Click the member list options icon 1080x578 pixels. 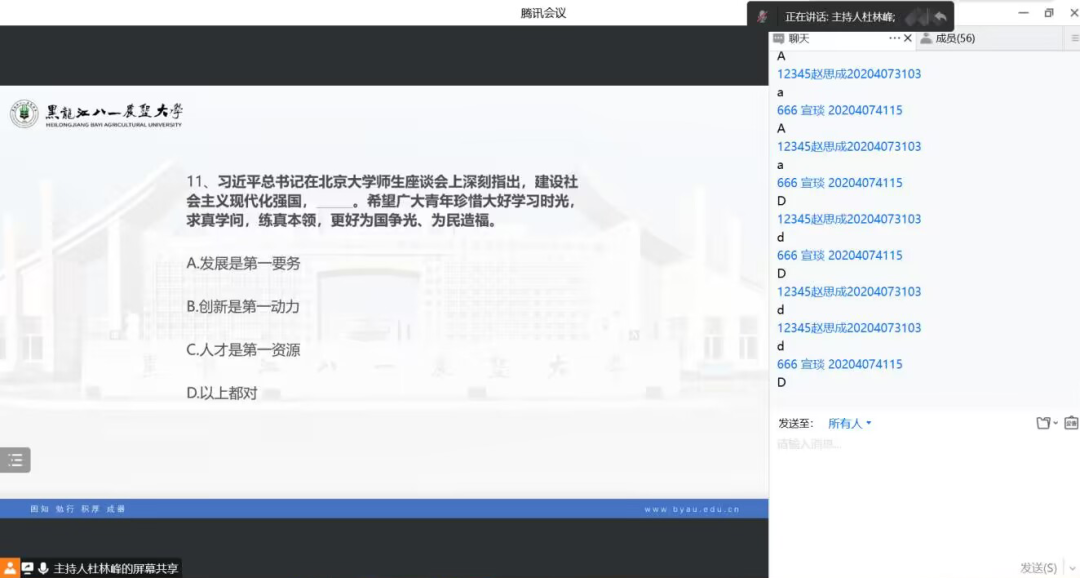[1074, 38]
